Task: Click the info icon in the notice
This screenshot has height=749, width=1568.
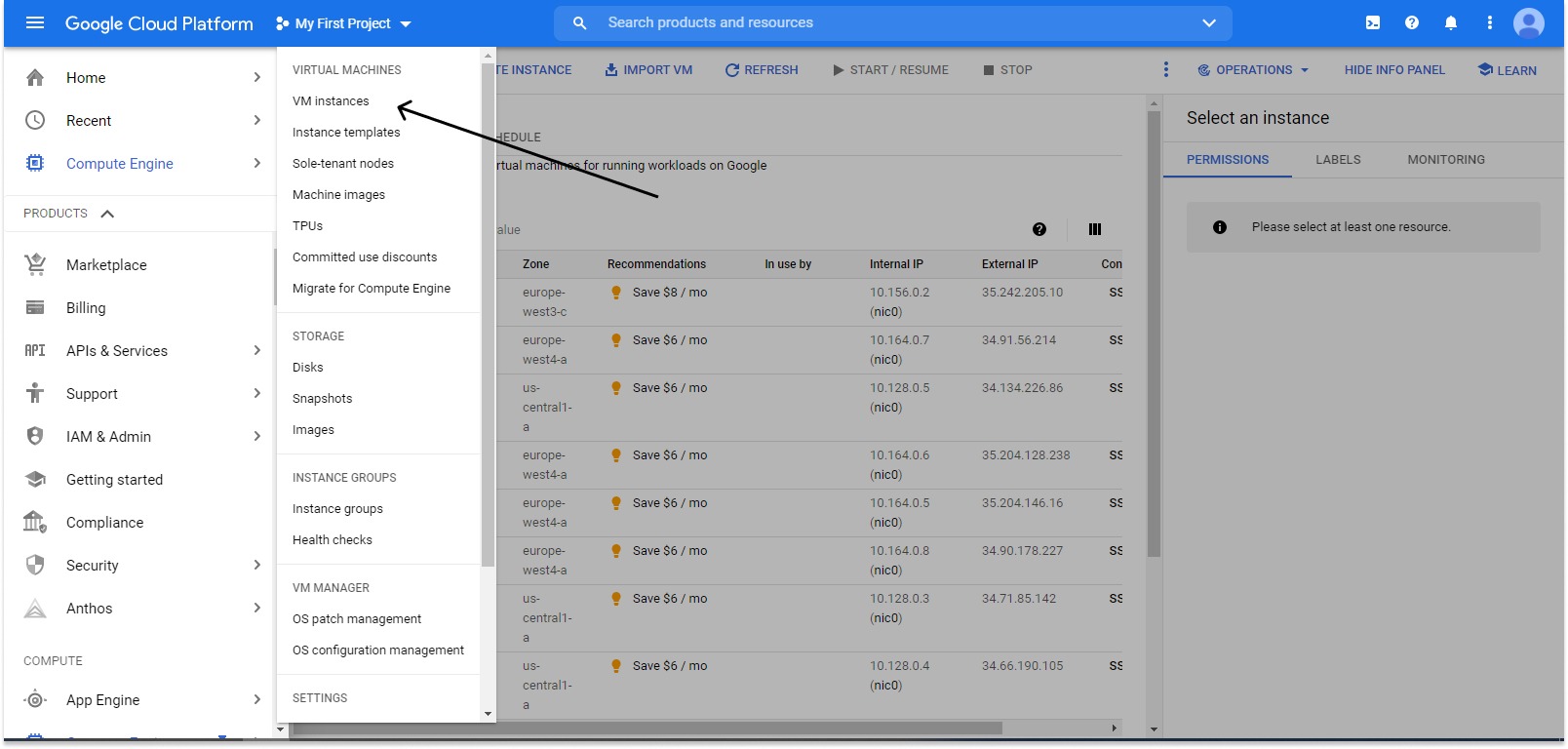Action: click(1219, 226)
